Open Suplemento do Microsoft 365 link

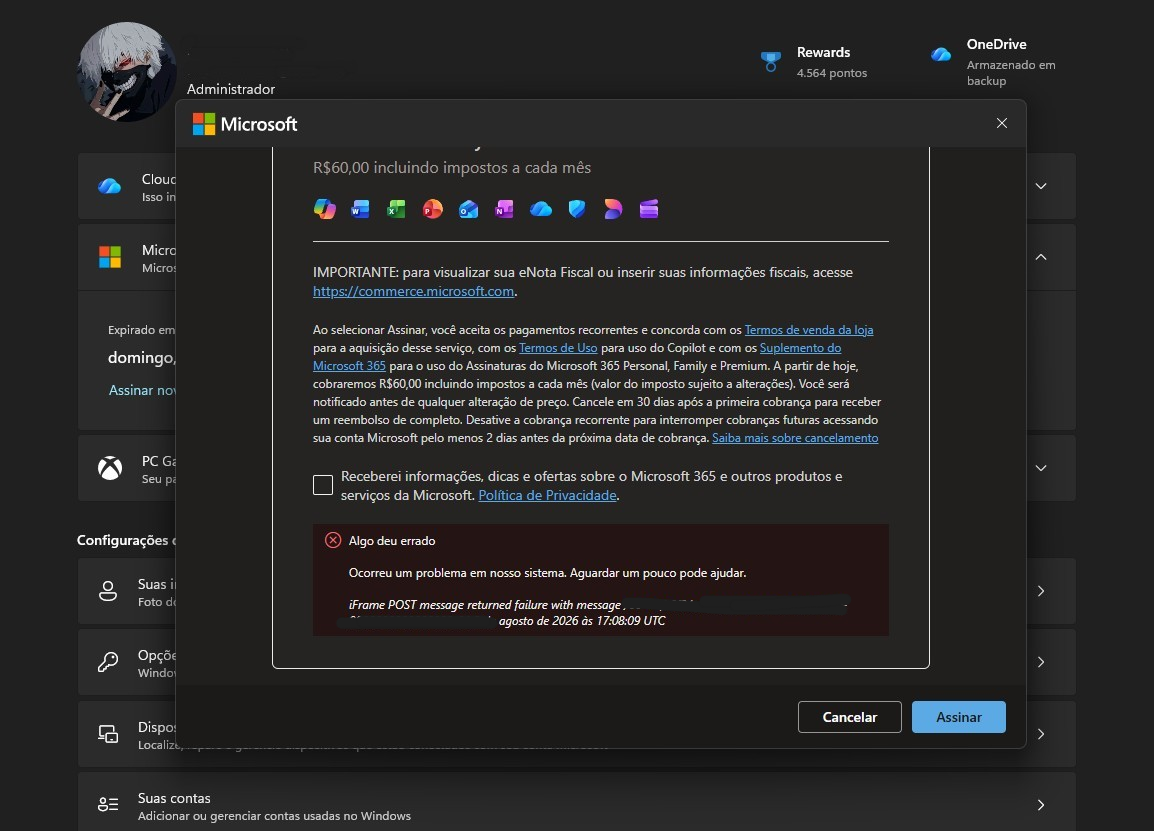click(x=800, y=347)
